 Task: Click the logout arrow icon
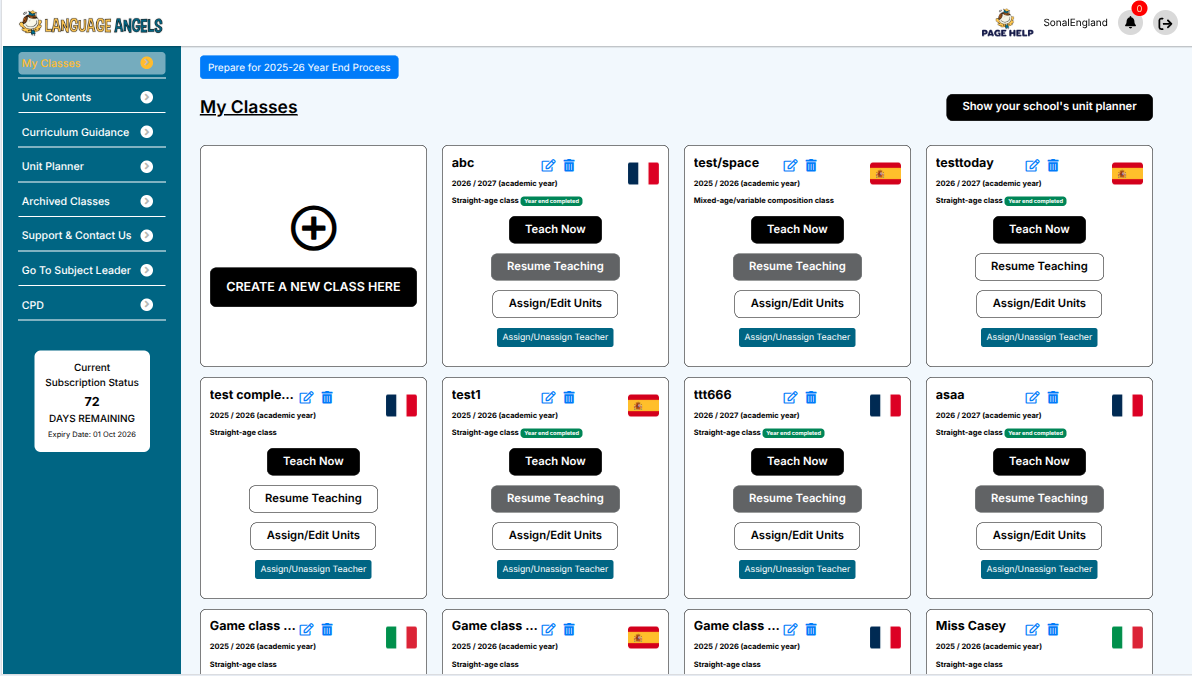click(1165, 24)
